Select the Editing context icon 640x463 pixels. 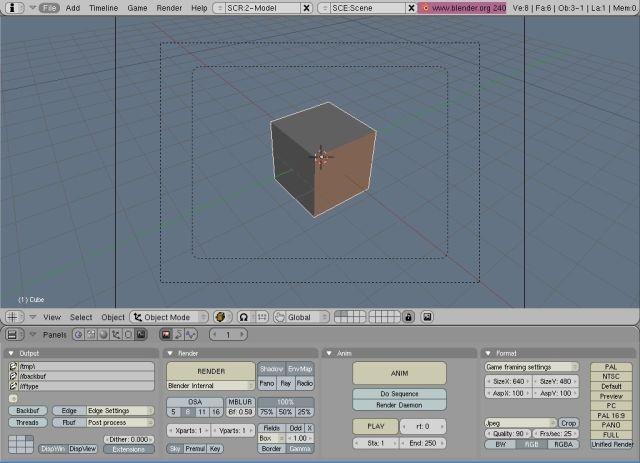128,335
